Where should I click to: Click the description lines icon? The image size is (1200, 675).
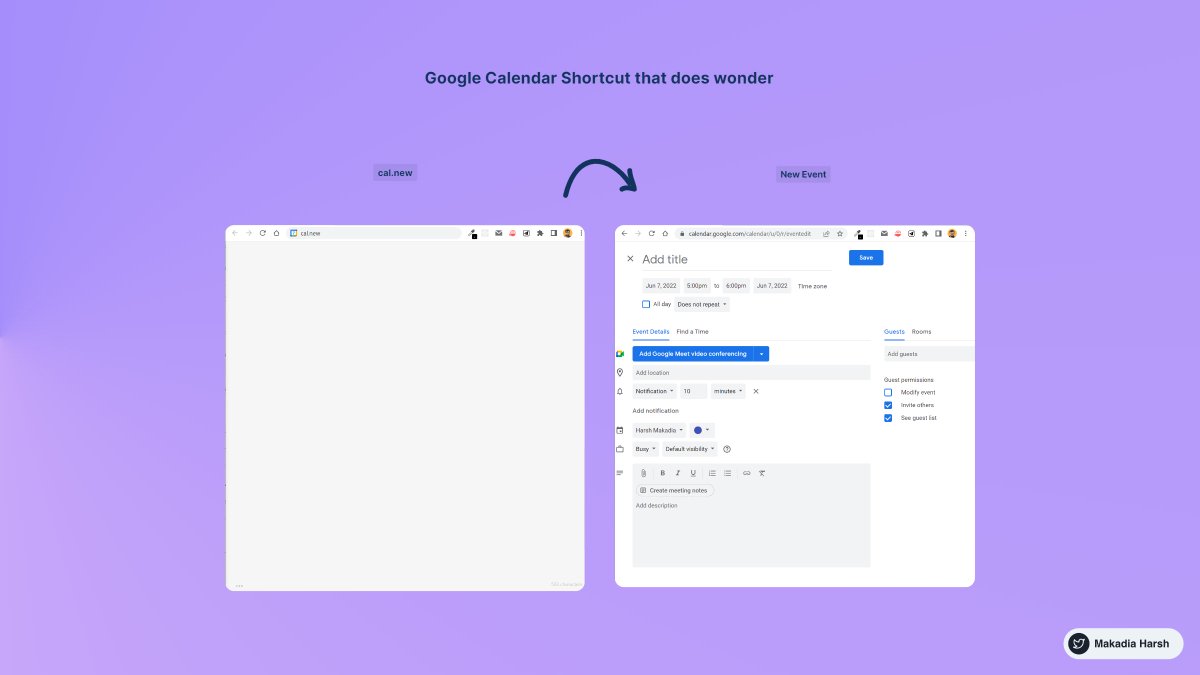[620, 473]
